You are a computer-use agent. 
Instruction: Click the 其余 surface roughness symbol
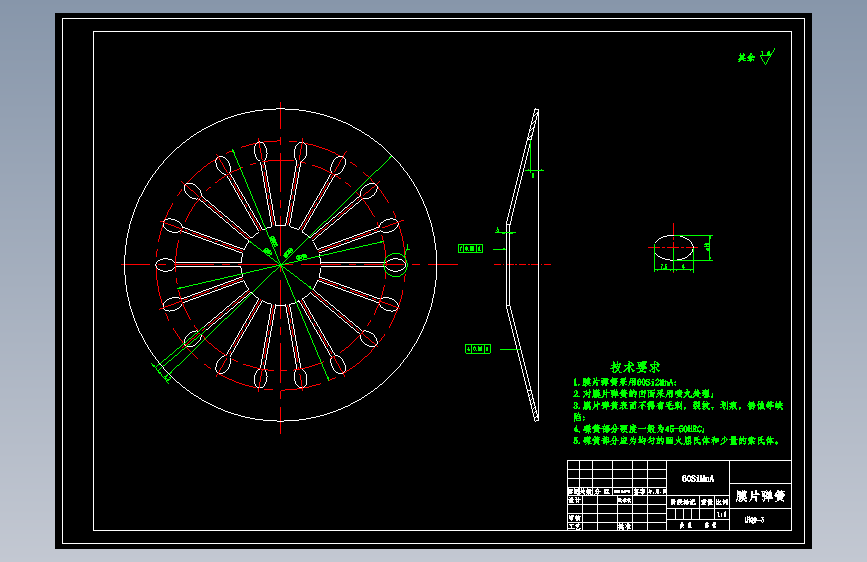756,56
